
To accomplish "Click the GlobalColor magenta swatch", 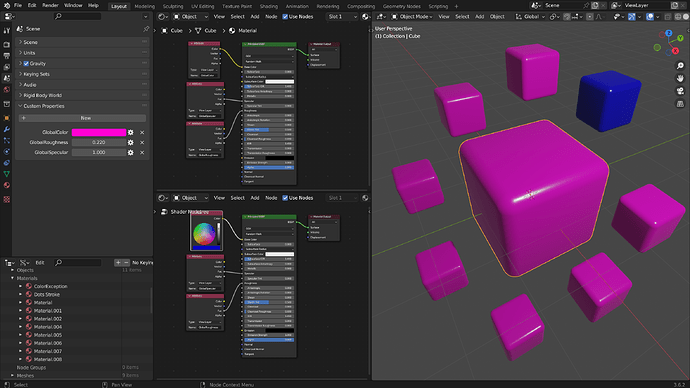I will tap(99, 132).
